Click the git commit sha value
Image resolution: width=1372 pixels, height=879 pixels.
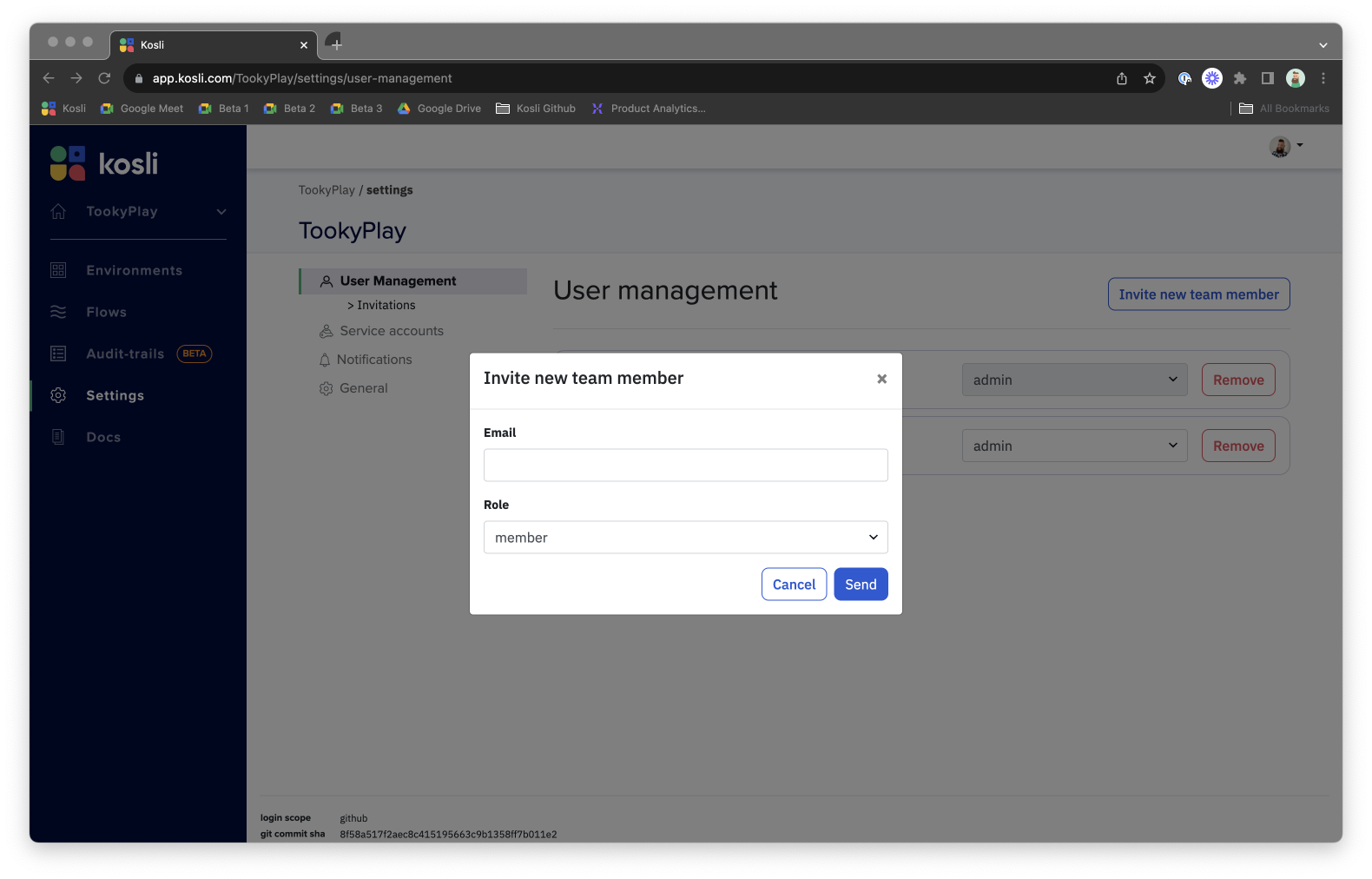point(448,835)
